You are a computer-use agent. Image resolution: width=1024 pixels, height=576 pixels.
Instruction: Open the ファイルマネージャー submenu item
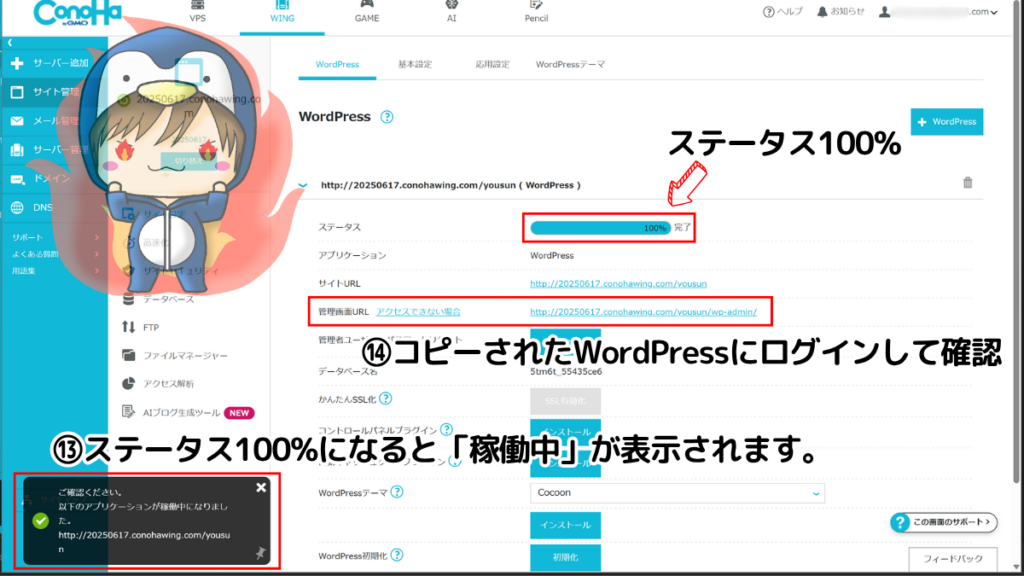pyautogui.click(x=175, y=355)
